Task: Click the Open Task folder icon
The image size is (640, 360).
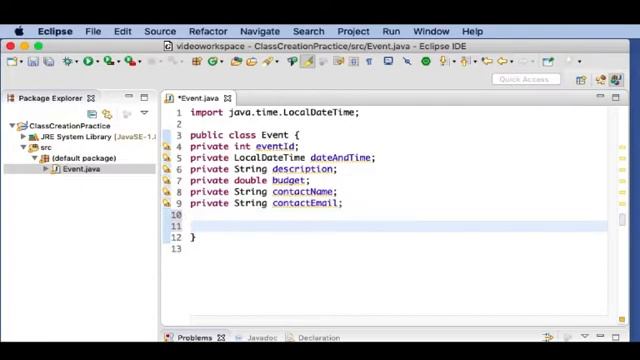Action: (252, 62)
